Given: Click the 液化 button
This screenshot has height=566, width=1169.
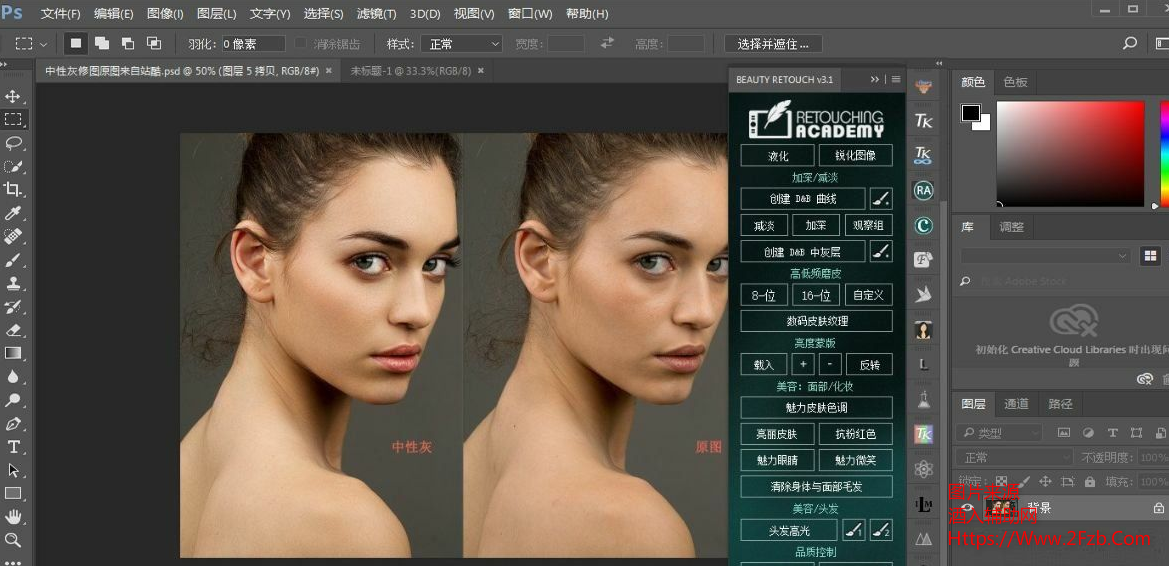Looking at the screenshot, I should click(x=778, y=156).
